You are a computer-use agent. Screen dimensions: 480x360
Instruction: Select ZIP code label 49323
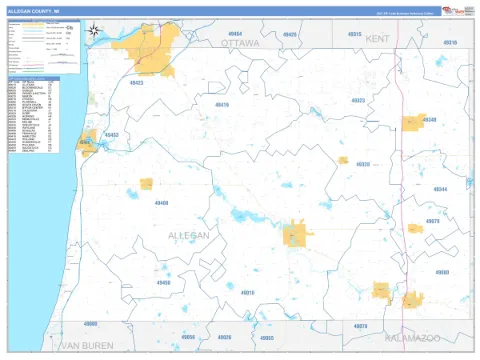pyautogui.click(x=358, y=100)
